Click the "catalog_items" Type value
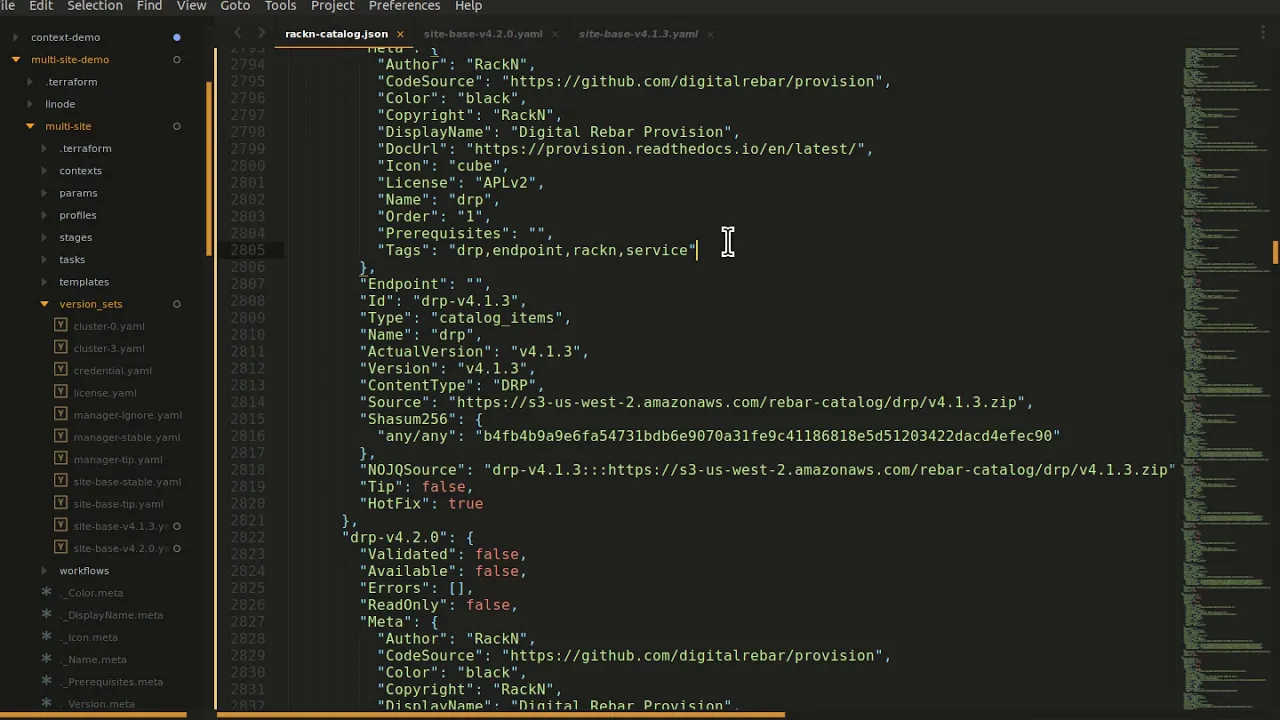This screenshot has height=720, width=1280. pyautogui.click(x=496, y=318)
